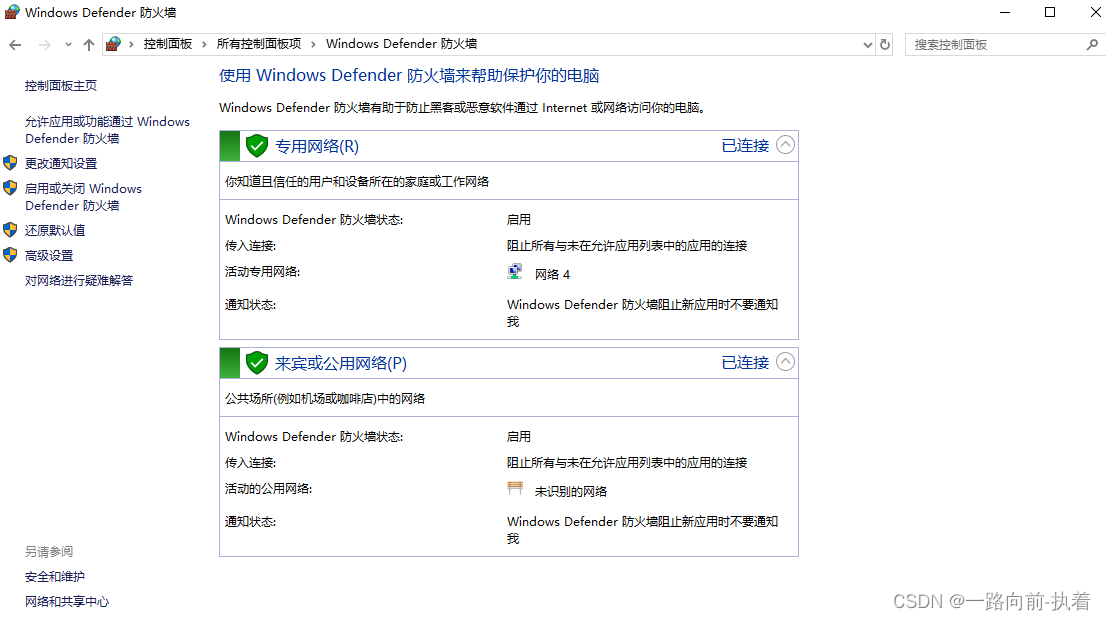The height and width of the screenshot is (620, 1106).
Task: Minimize the firewall window
Action: pos(1005,12)
